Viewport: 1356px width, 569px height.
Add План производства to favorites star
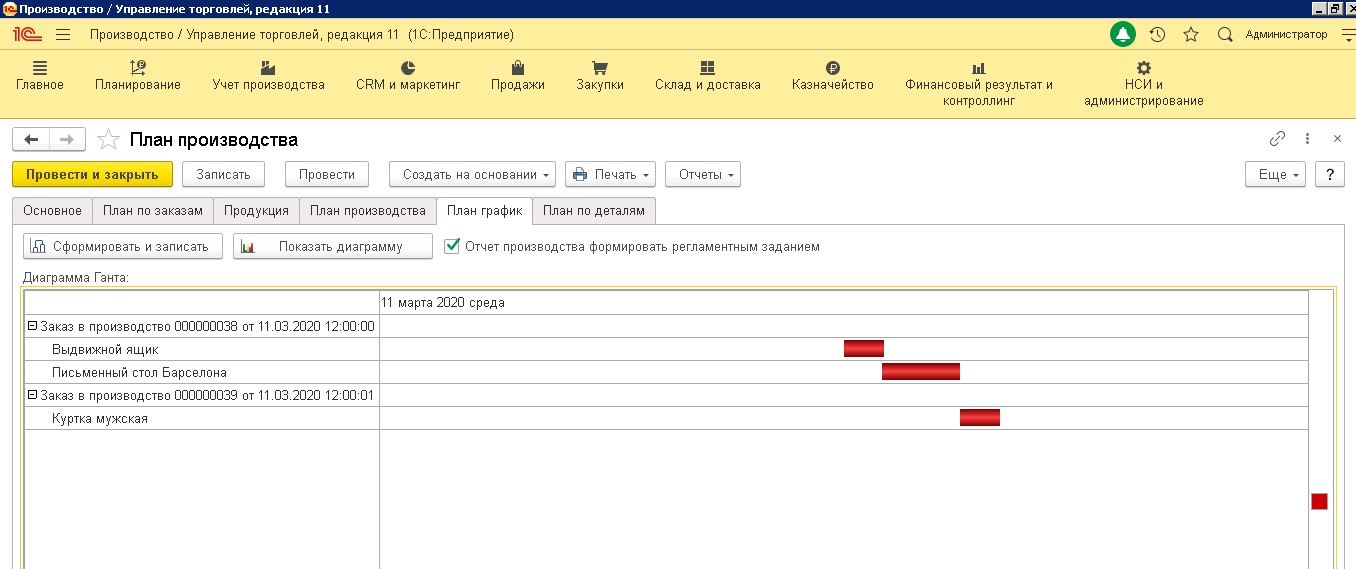click(109, 140)
